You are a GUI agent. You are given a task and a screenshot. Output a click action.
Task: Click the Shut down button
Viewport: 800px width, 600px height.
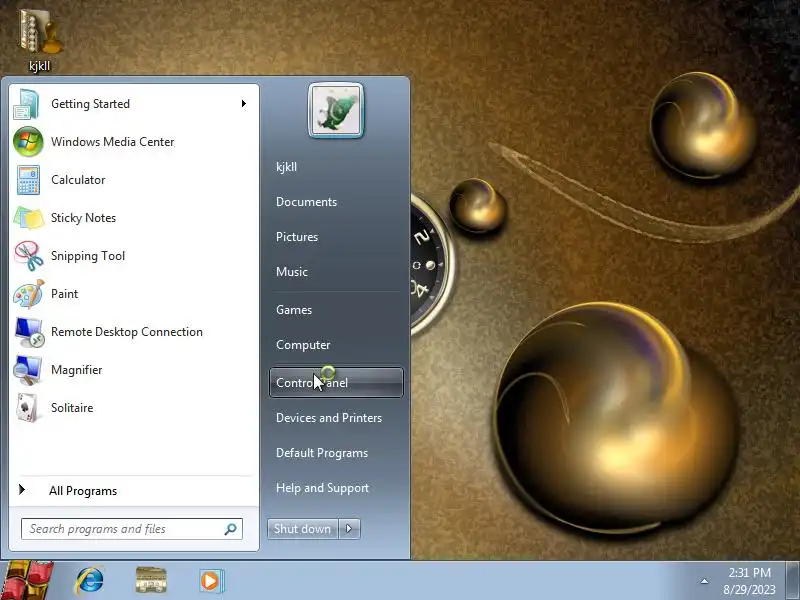(303, 529)
